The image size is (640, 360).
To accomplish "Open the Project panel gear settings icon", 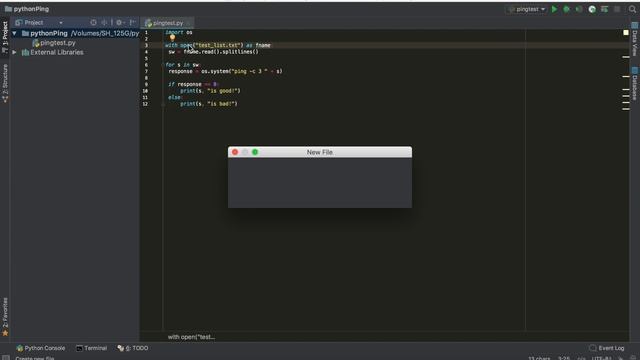I will (x=119, y=22).
